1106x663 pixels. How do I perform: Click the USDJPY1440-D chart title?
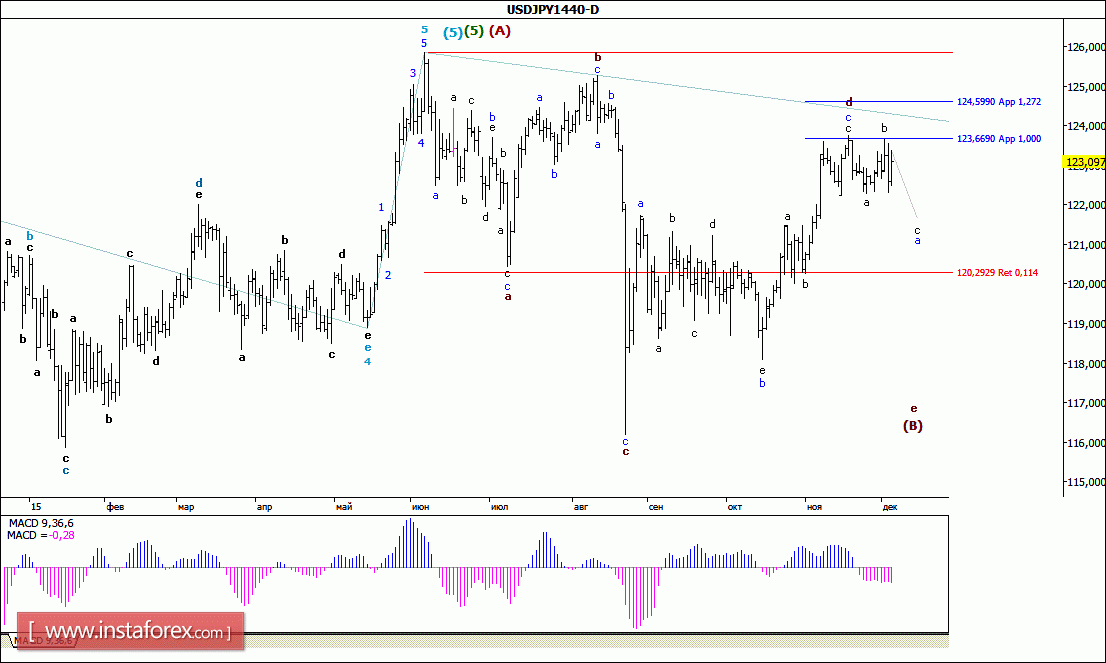click(553, 9)
